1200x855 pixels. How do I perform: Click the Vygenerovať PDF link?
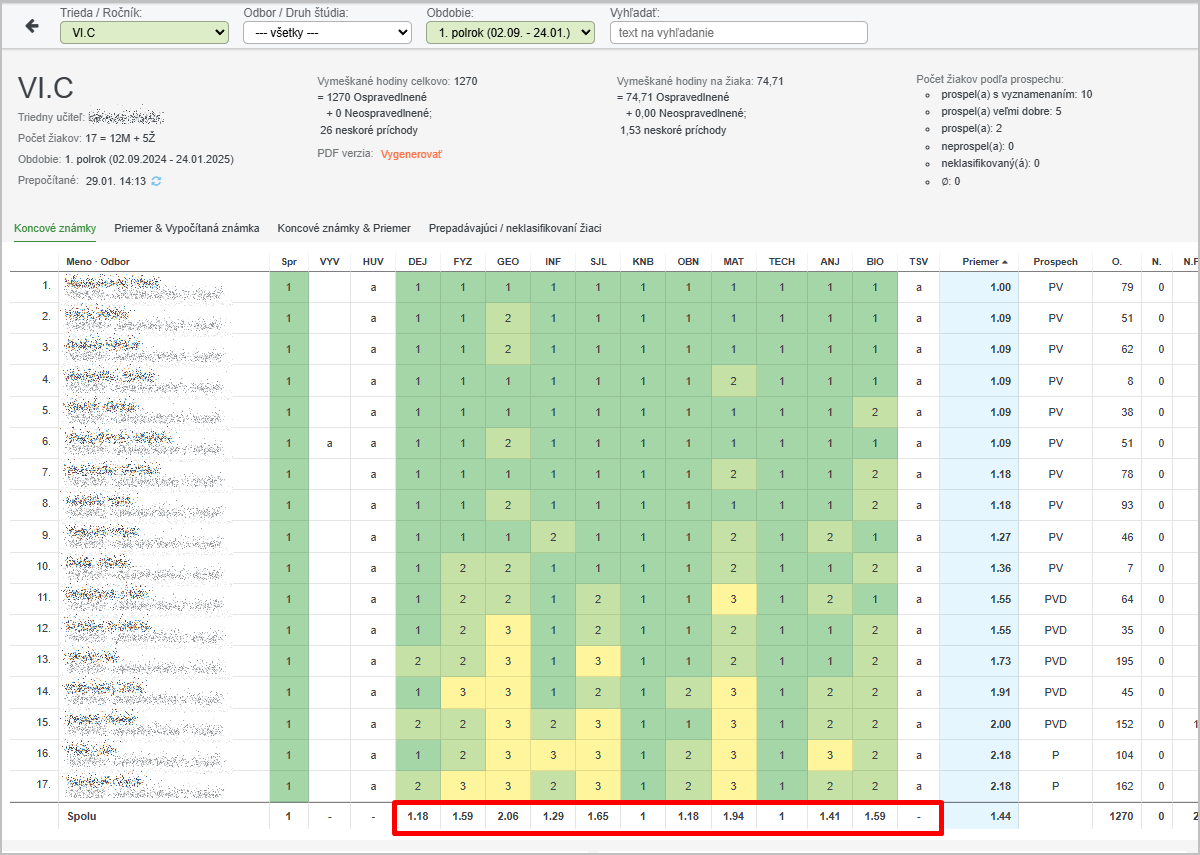pyautogui.click(x=411, y=154)
